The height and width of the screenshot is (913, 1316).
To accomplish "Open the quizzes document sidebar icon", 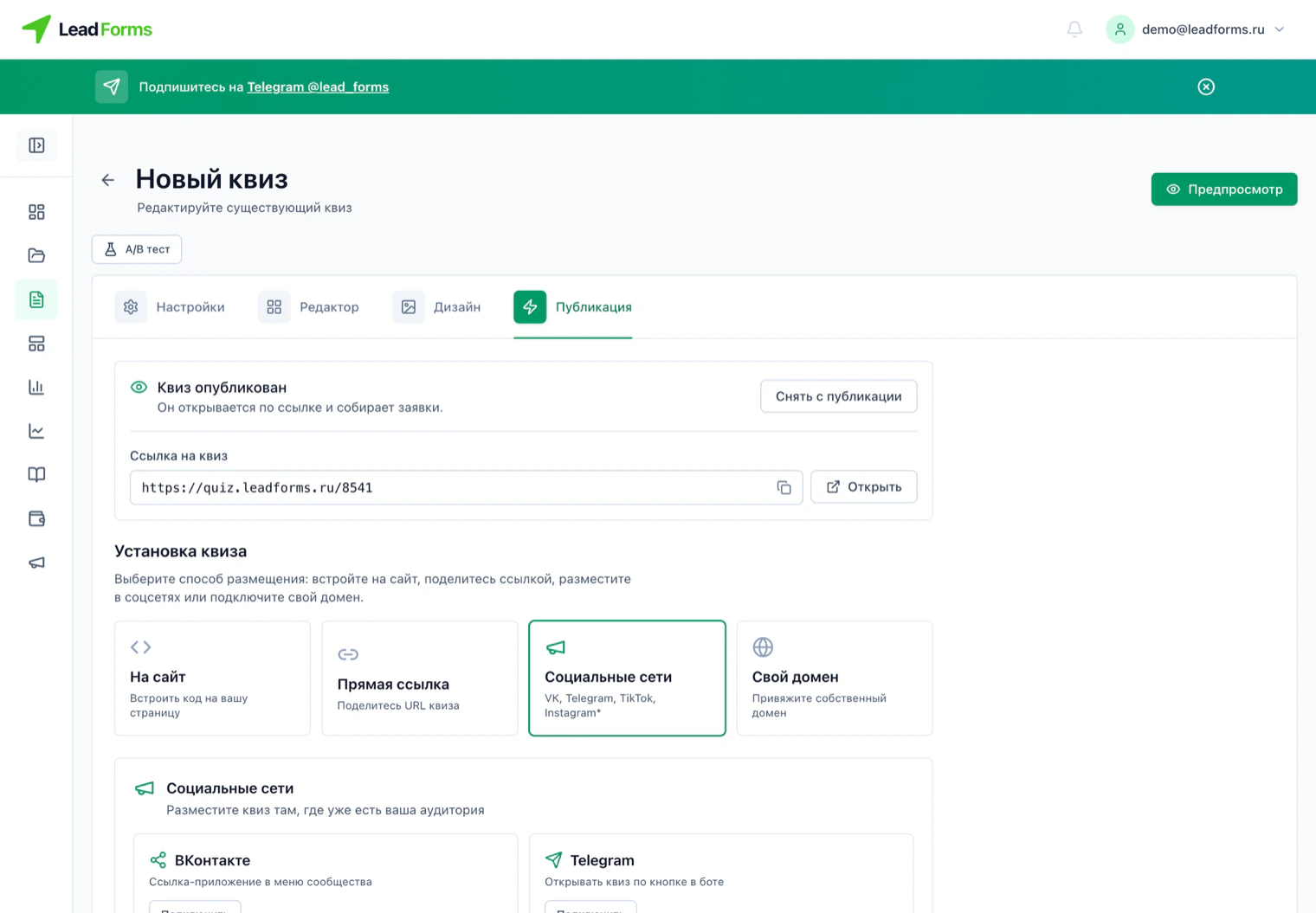I will (36, 299).
